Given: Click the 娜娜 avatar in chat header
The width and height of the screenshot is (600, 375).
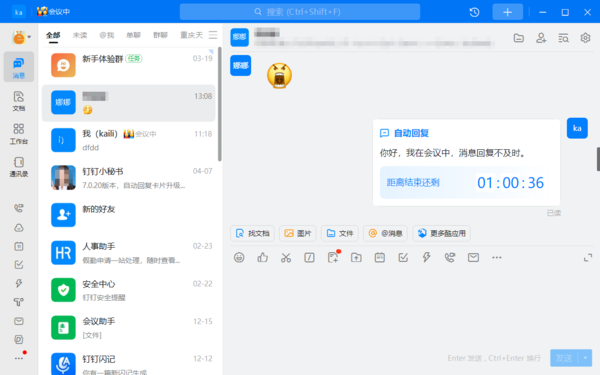Looking at the screenshot, I should coord(240,37).
